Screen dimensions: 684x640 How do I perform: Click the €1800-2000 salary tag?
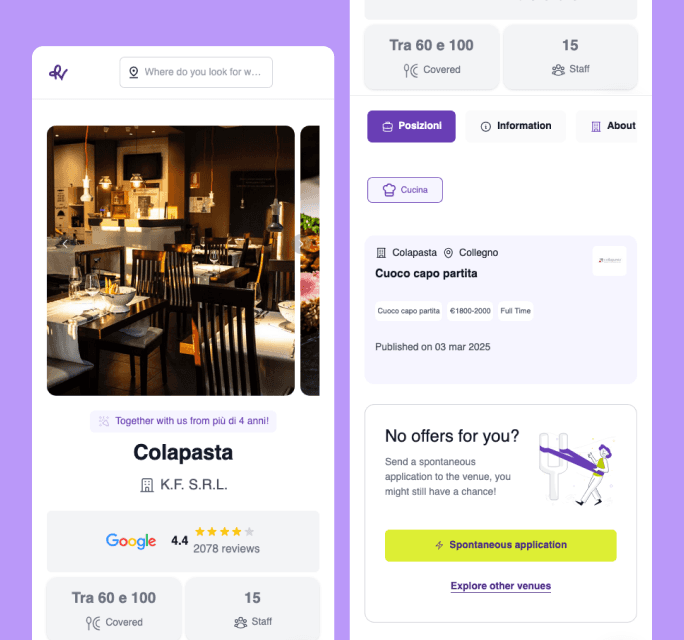[470, 311]
